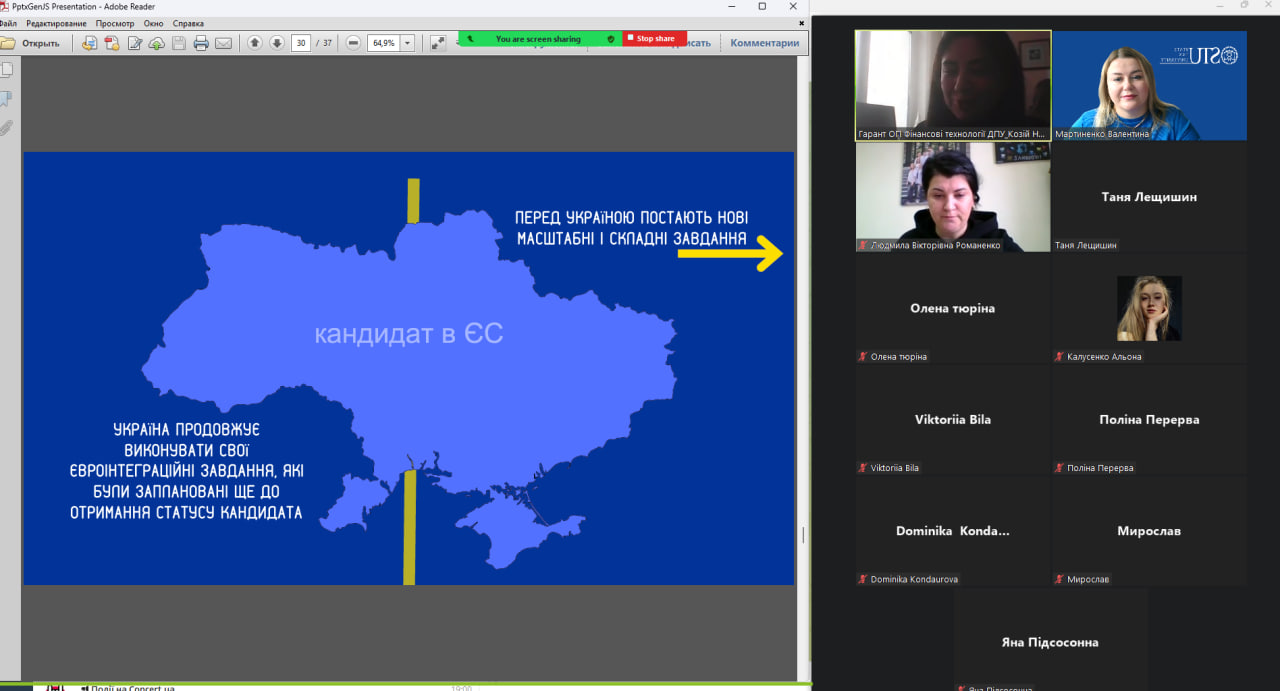This screenshot has height=691, width=1280.
Task: Click the create PDF icon in toolbar
Action: coord(112,43)
